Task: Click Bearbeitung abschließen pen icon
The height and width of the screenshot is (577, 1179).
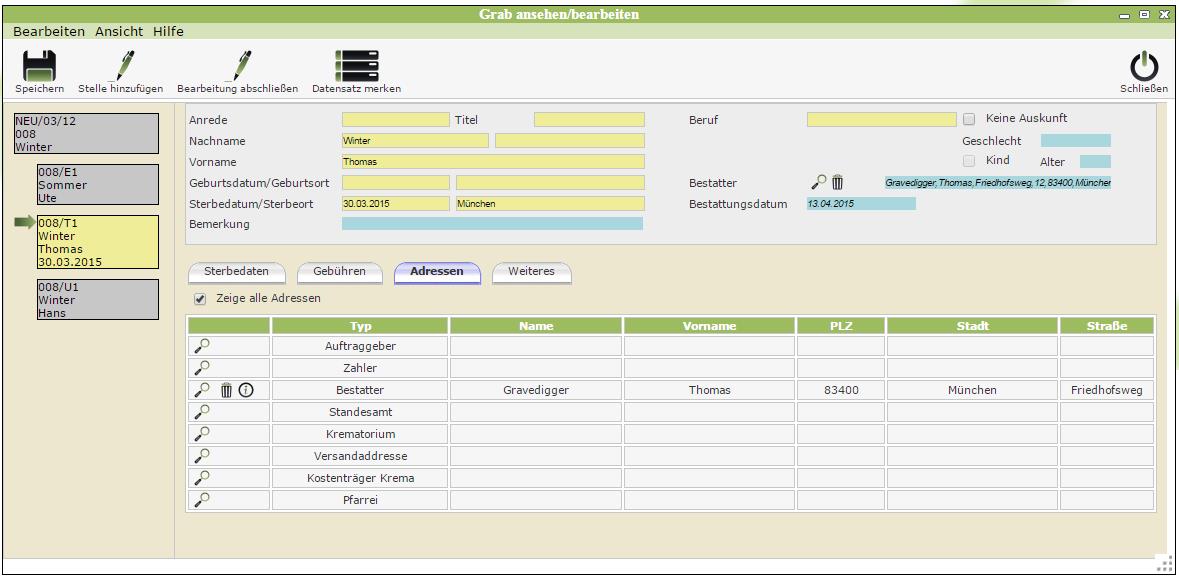Action: [x=237, y=66]
